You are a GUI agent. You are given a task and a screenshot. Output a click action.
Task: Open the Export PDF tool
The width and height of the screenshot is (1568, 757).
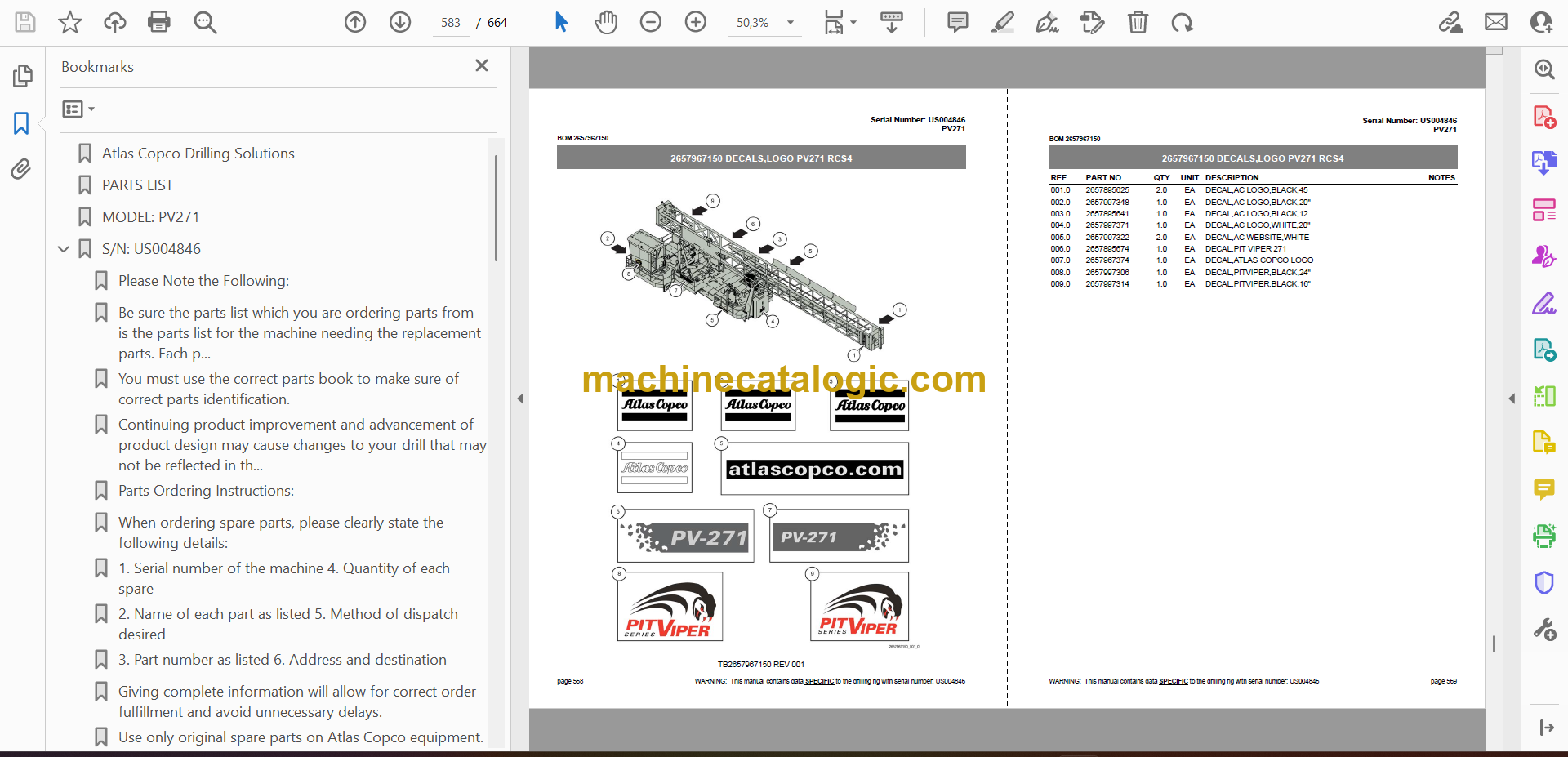click(1544, 163)
